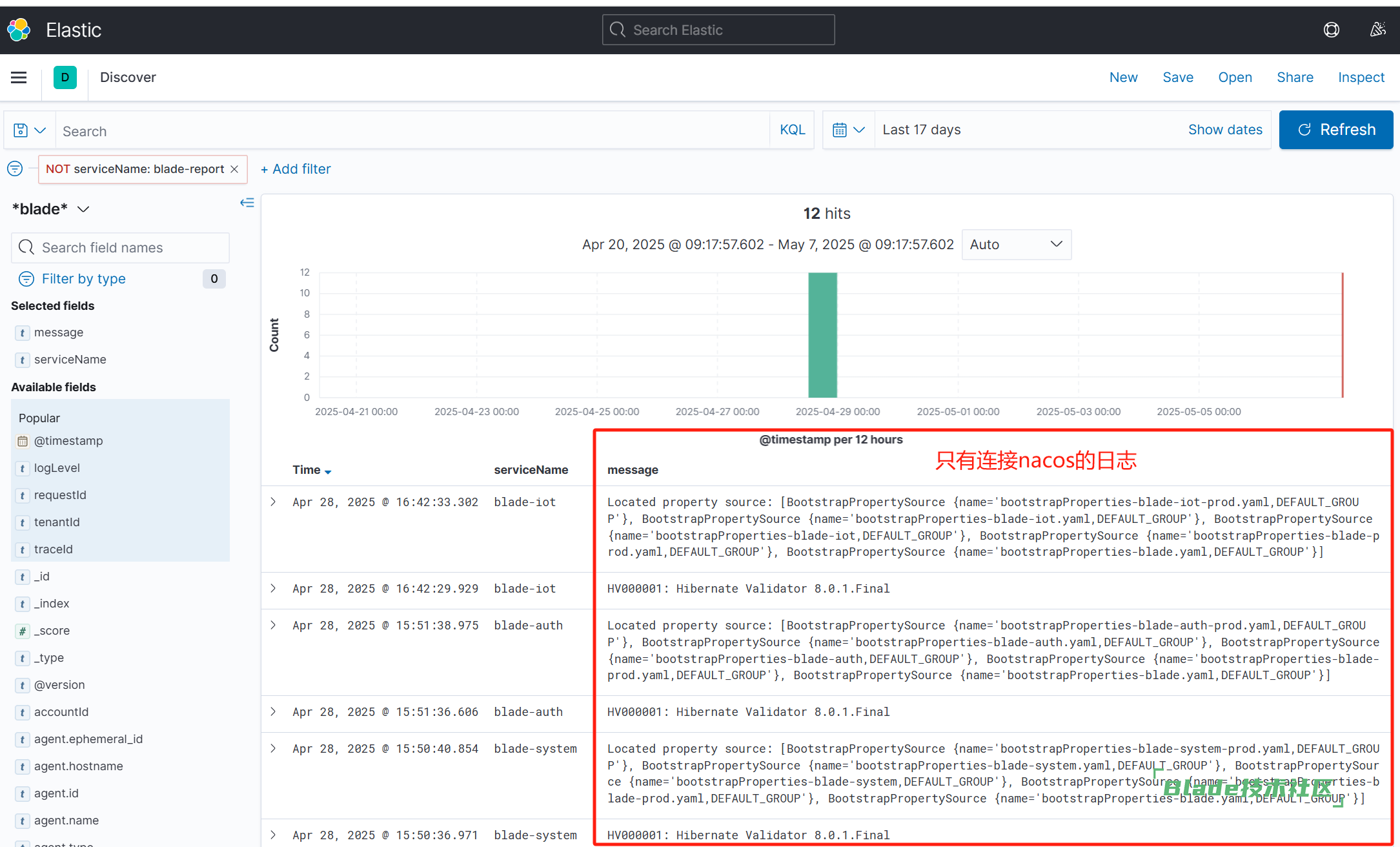Click the traceId field type icon
Viewport: 1400px width, 847px height.
(x=23, y=549)
